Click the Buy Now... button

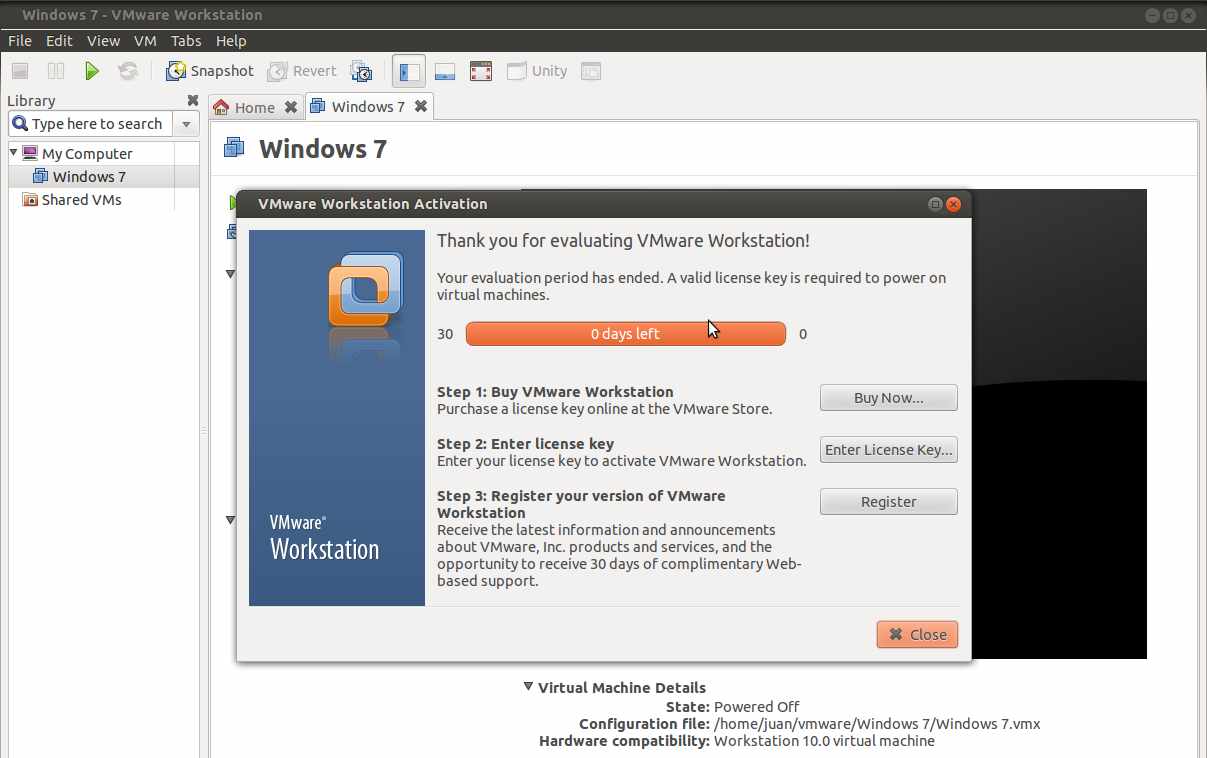(x=889, y=398)
